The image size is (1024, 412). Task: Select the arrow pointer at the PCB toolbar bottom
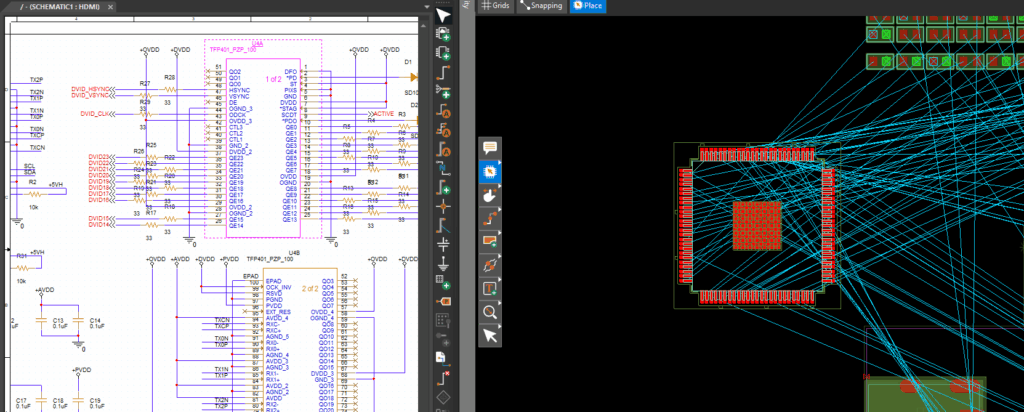[x=490, y=336]
